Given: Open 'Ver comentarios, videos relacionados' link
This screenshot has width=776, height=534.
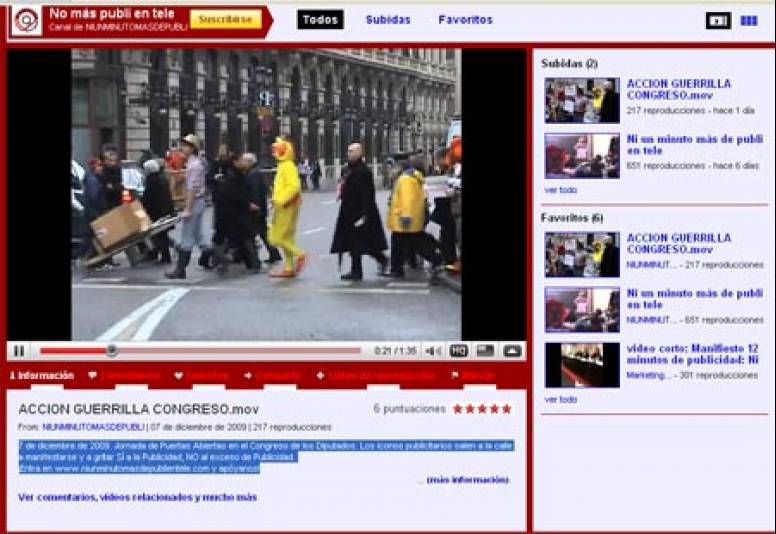Looking at the screenshot, I should click(x=137, y=497).
